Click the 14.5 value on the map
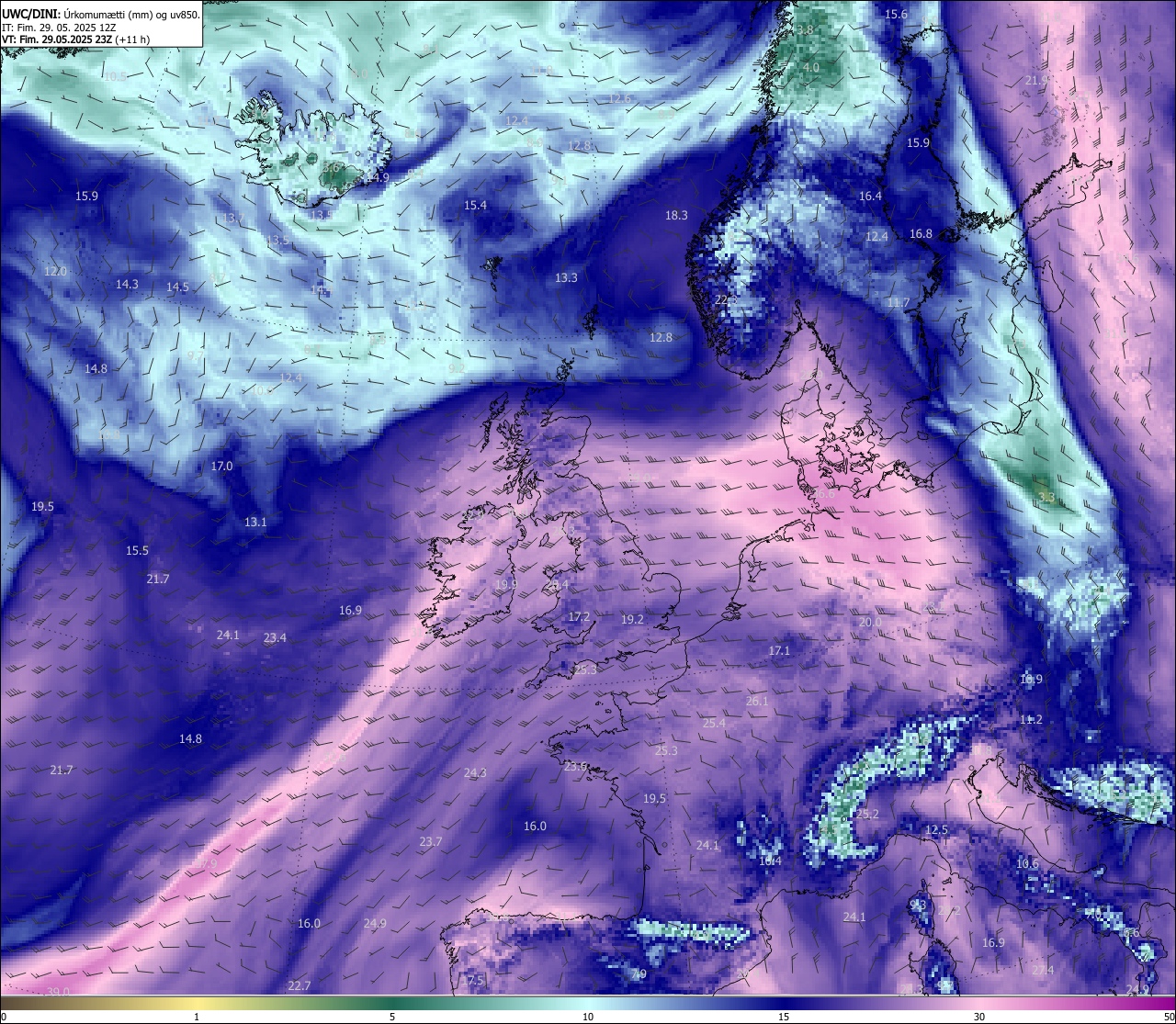Screen dimensions: 1176x1024 (x=177, y=287)
